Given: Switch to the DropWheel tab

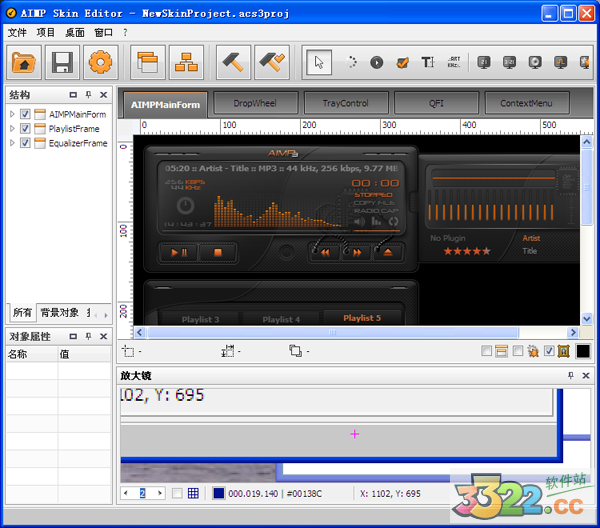Looking at the screenshot, I should point(255,103).
